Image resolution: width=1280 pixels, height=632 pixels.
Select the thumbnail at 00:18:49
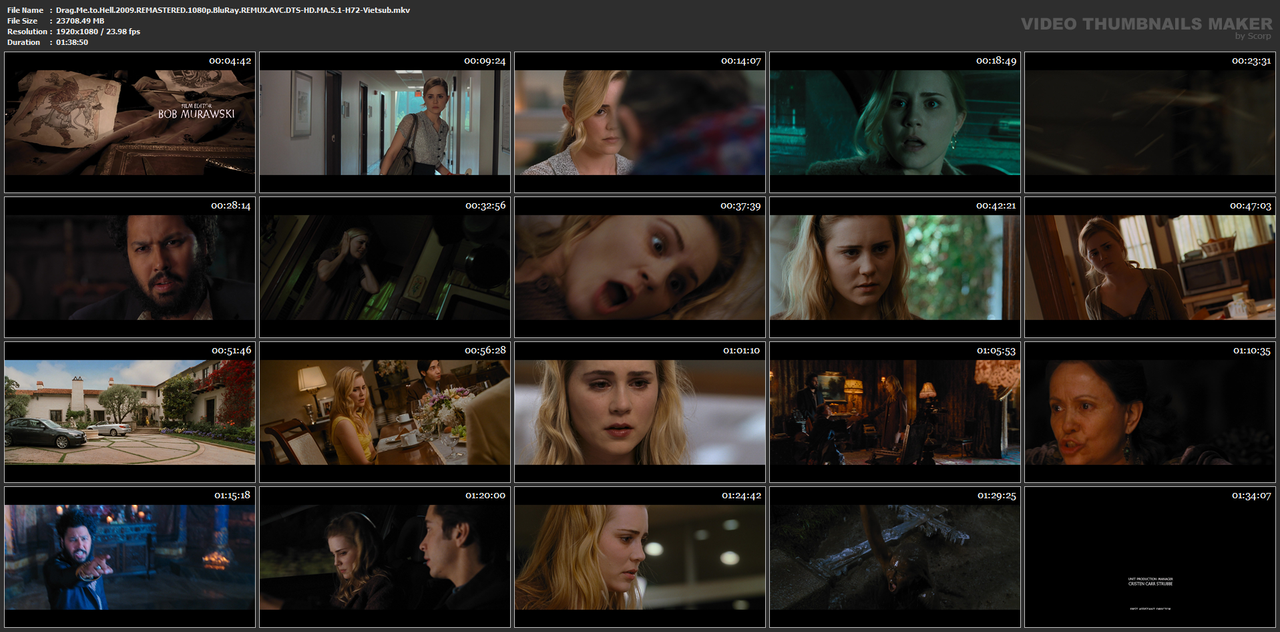click(895, 122)
